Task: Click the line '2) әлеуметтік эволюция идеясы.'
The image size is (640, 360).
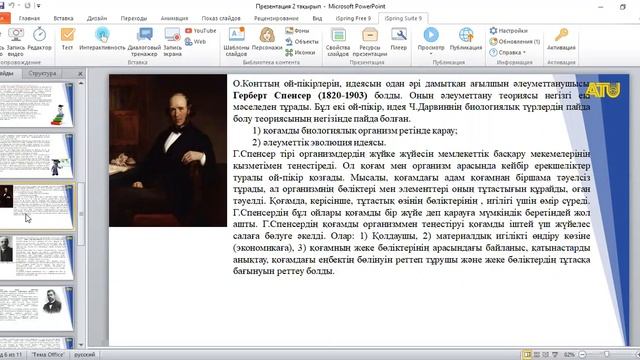Action: click(319, 142)
